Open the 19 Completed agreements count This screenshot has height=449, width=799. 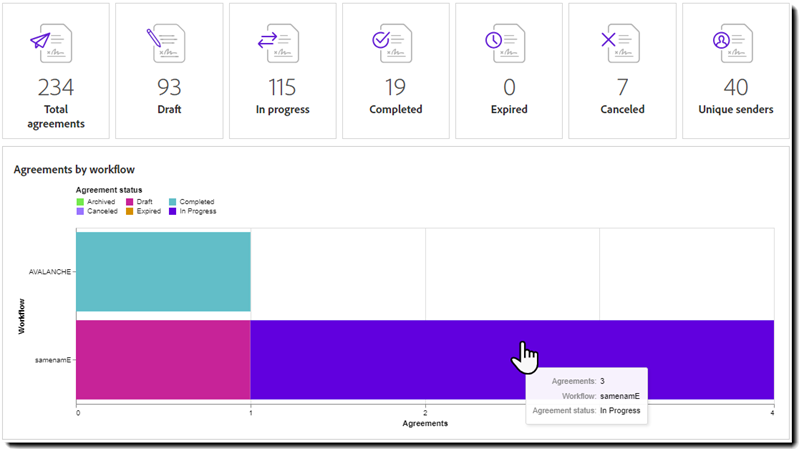tap(395, 88)
